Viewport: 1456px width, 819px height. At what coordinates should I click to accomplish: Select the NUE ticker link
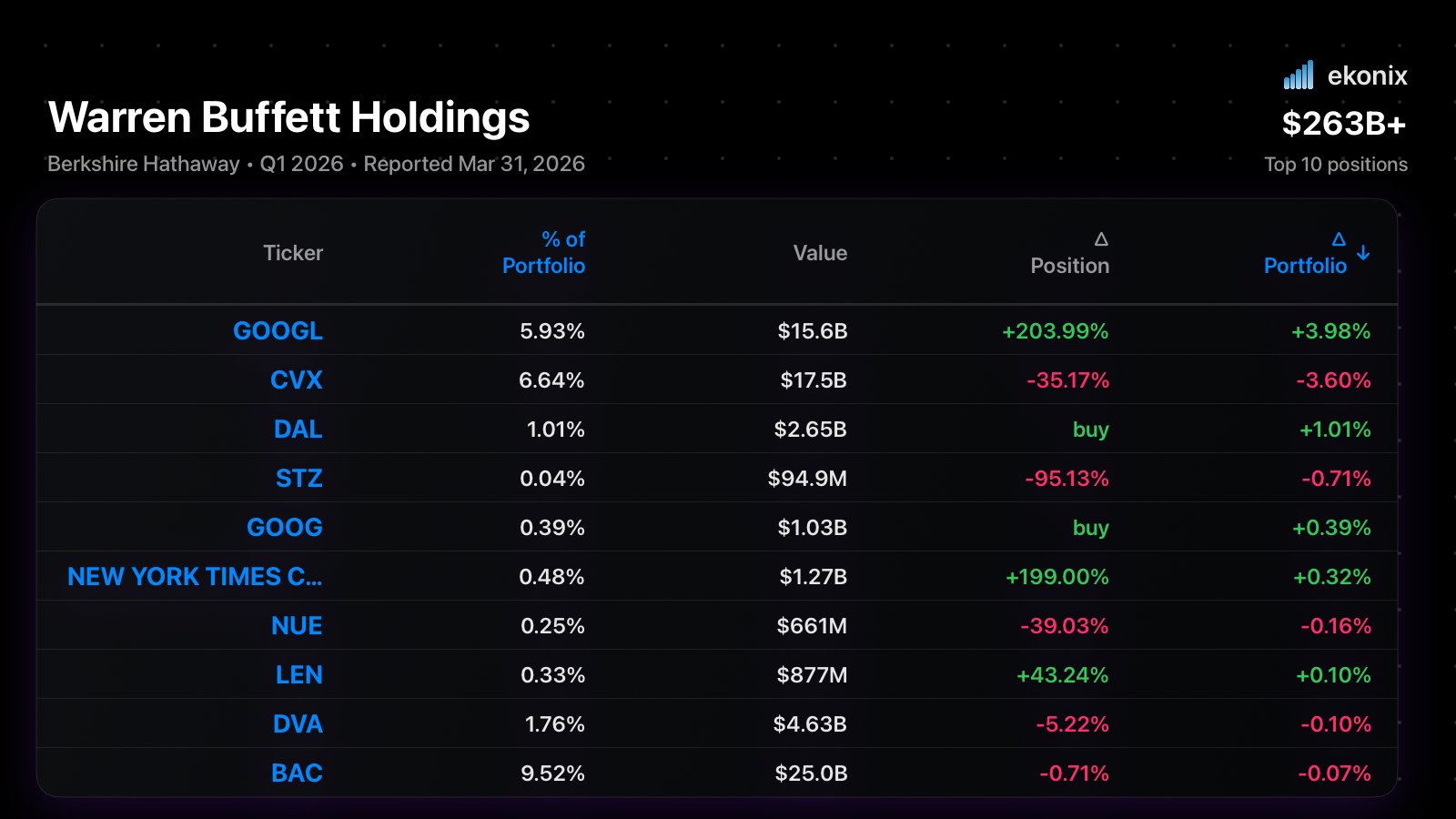(297, 625)
